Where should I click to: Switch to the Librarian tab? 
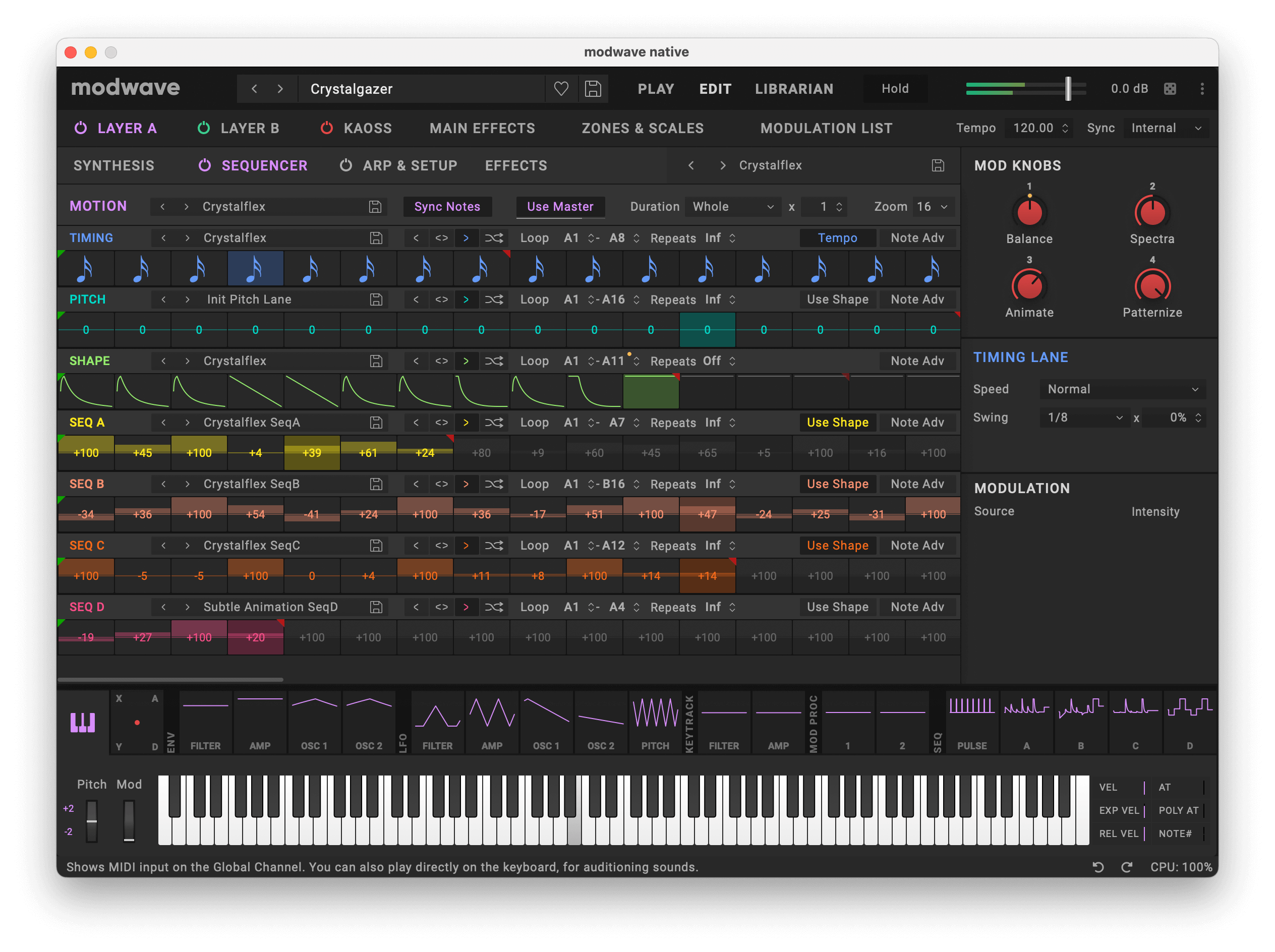click(794, 89)
